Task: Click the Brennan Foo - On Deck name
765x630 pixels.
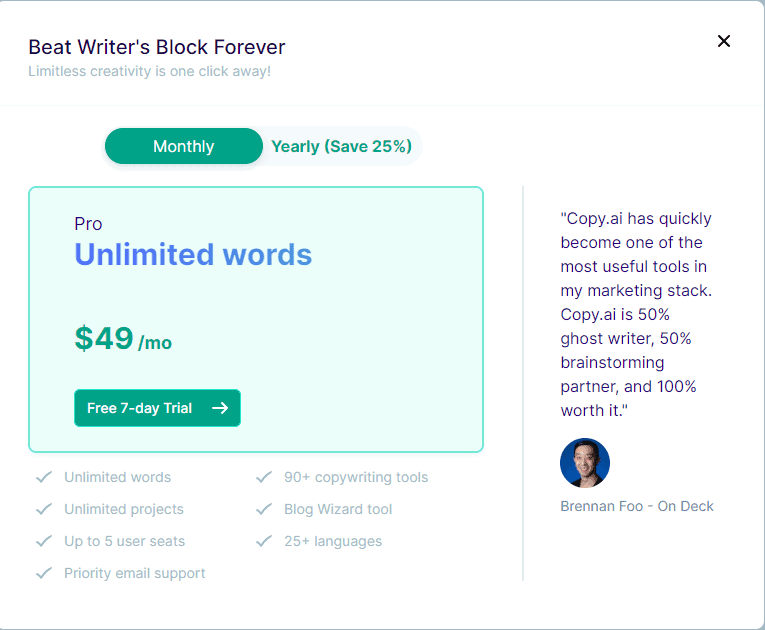Action: tap(637, 506)
